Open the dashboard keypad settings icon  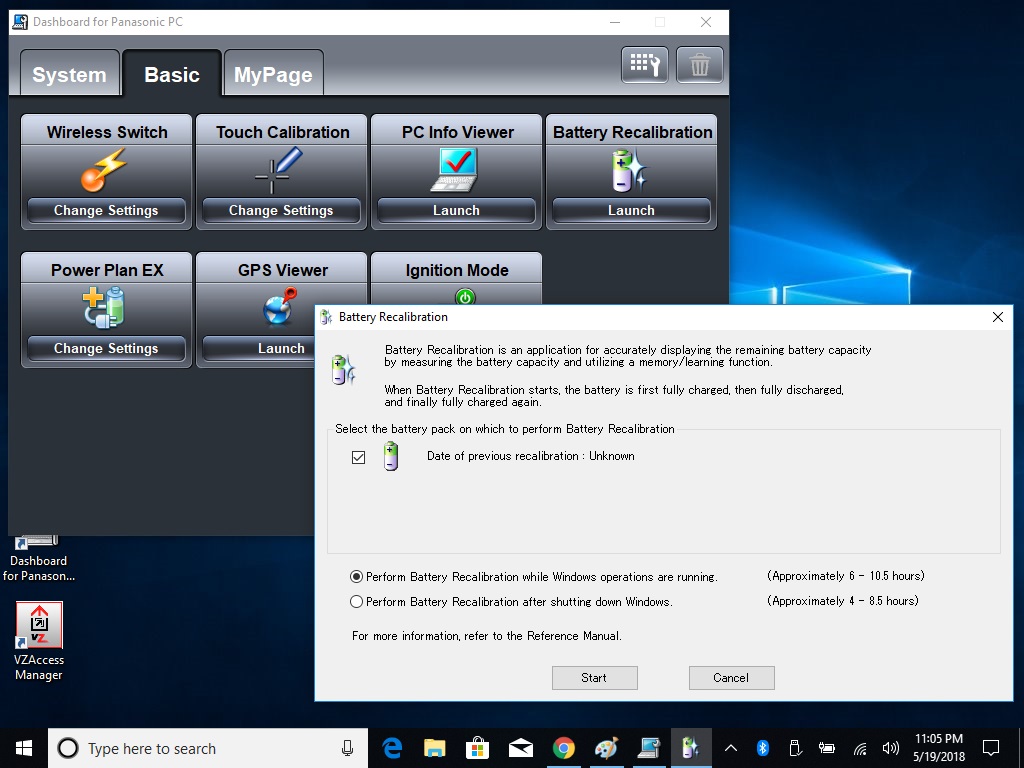point(645,66)
